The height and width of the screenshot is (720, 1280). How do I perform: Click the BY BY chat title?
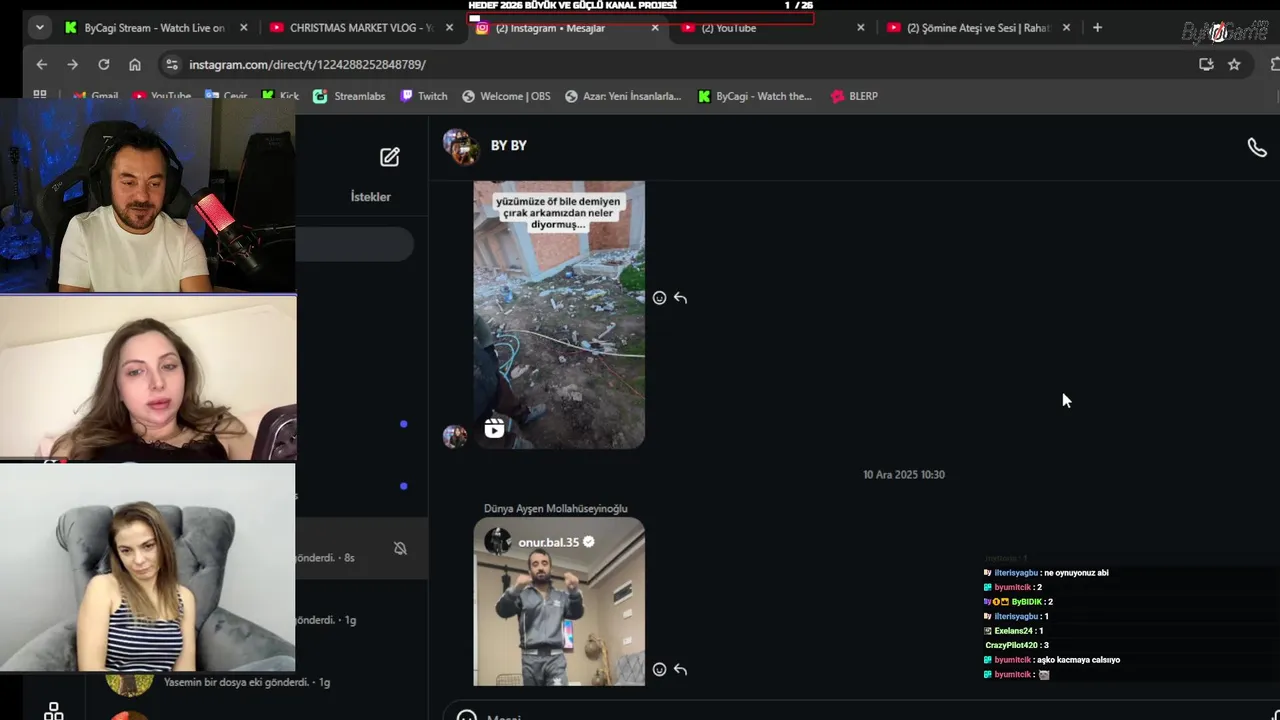(x=509, y=146)
